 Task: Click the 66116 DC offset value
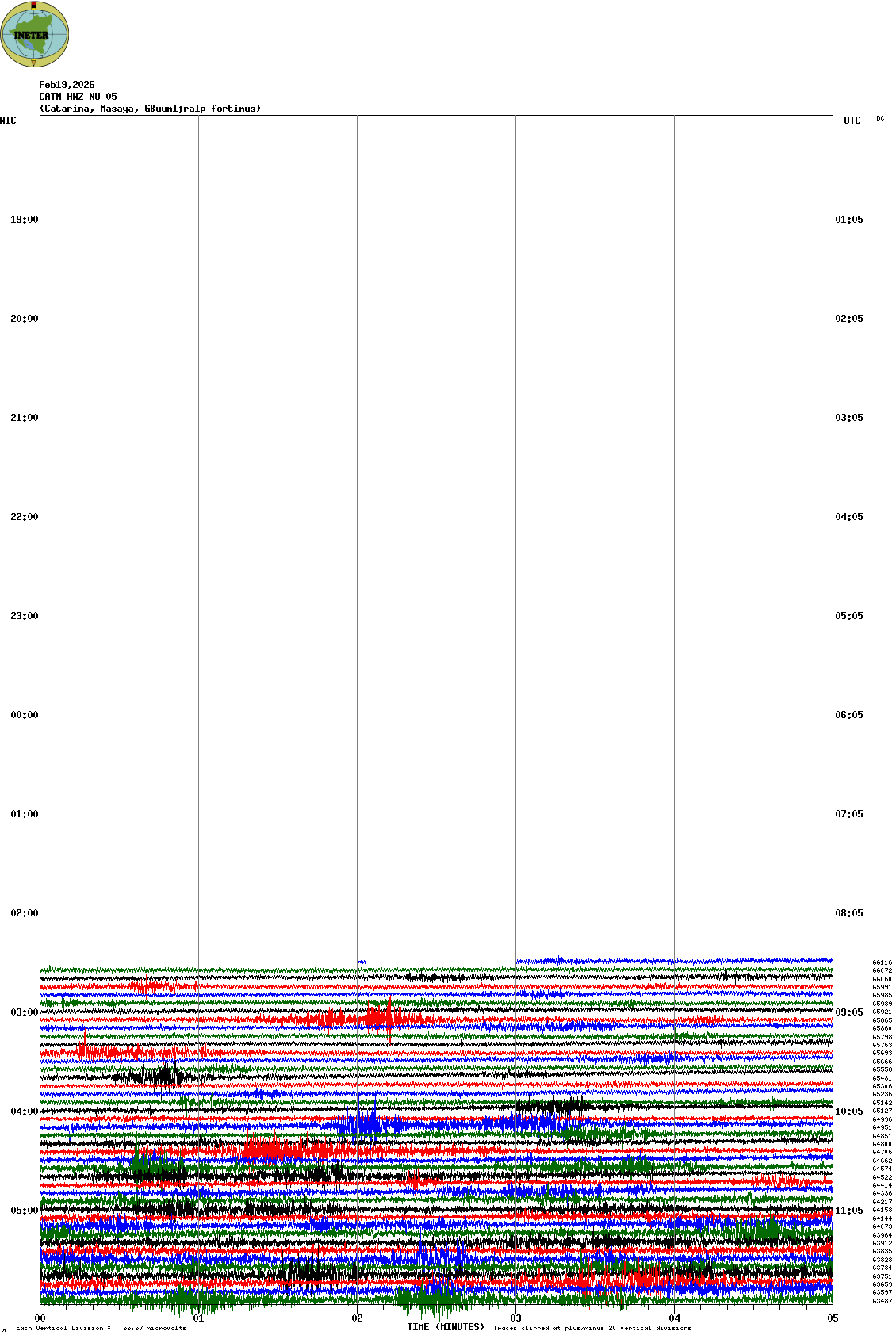point(882,962)
